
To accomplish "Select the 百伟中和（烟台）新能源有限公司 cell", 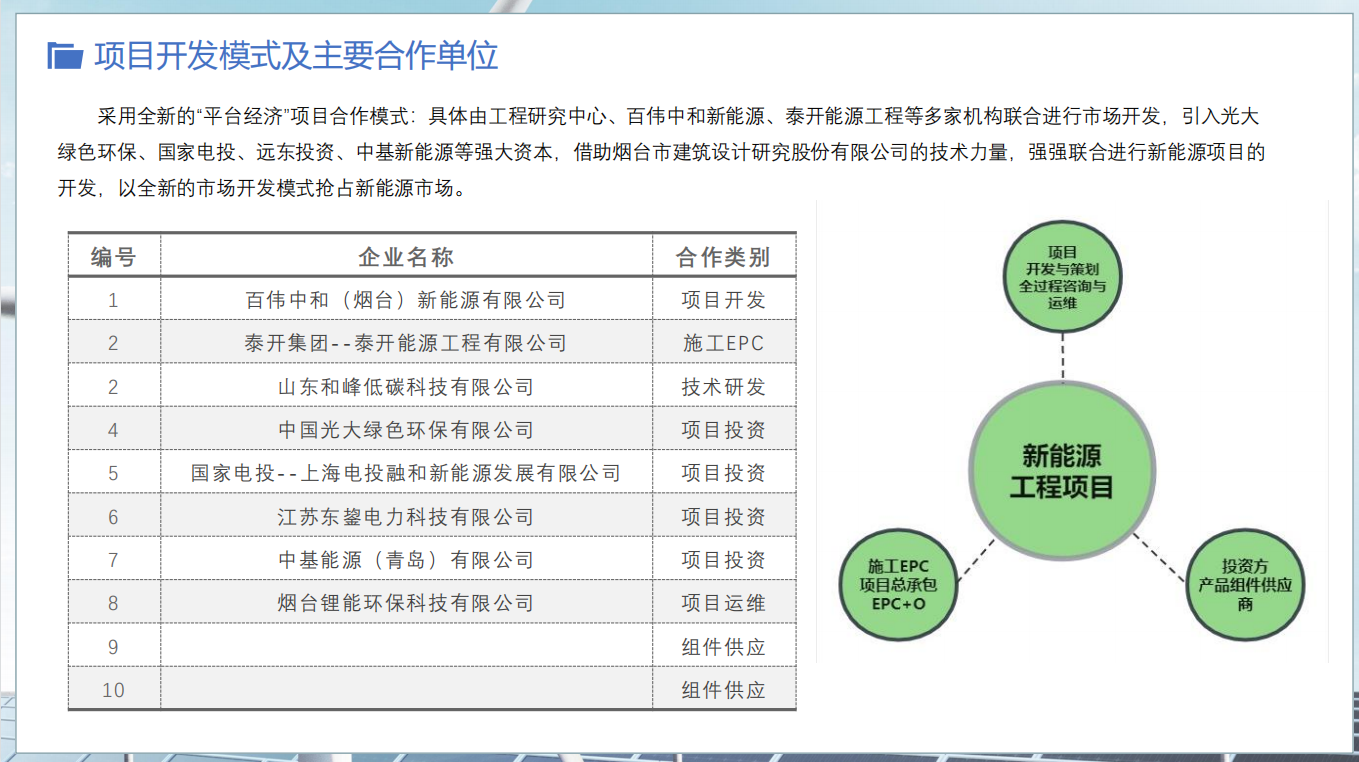I will point(406,300).
